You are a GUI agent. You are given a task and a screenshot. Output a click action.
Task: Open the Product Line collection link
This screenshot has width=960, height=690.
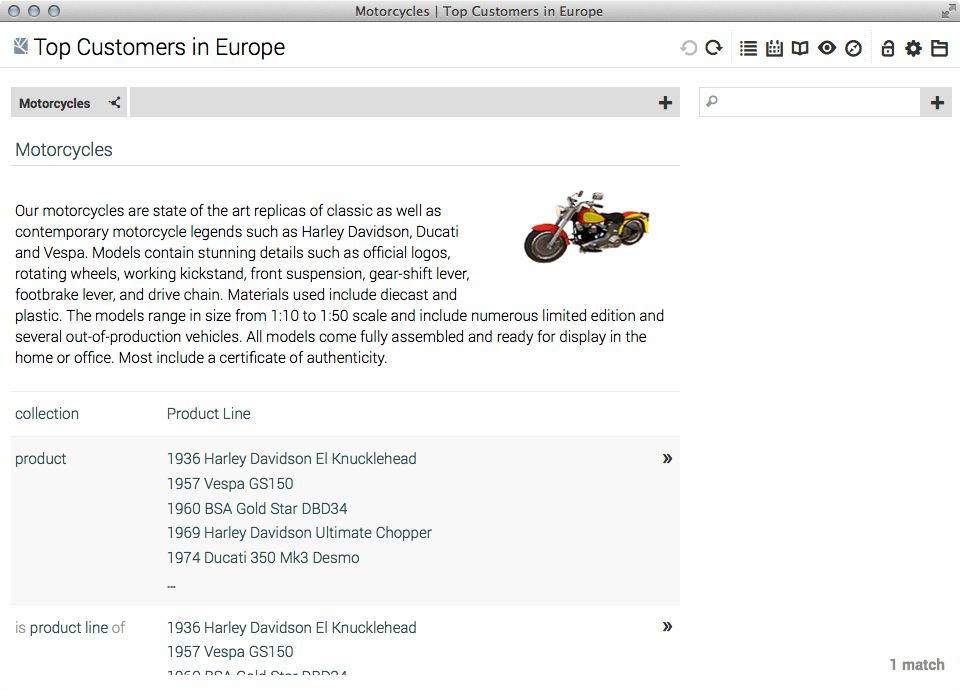pos(209,414)
